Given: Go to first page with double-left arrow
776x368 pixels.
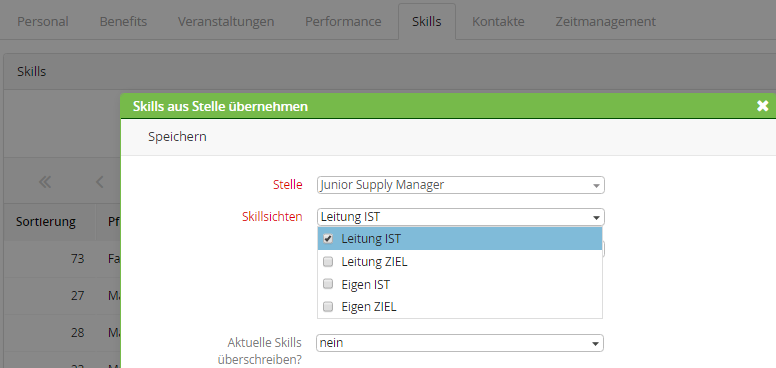Looking at the screenshot, I should click(45, 183).
